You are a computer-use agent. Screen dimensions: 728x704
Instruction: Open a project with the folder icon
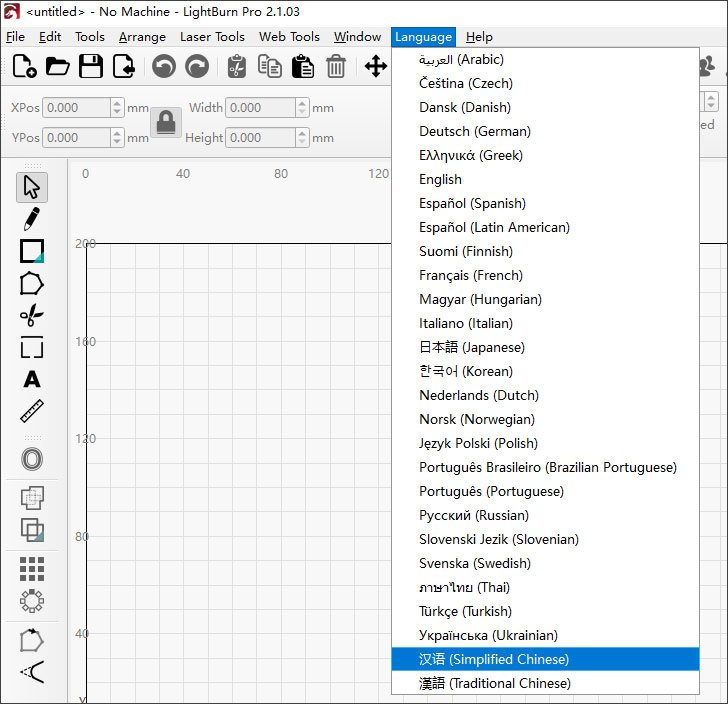click(x=58, y=66)
